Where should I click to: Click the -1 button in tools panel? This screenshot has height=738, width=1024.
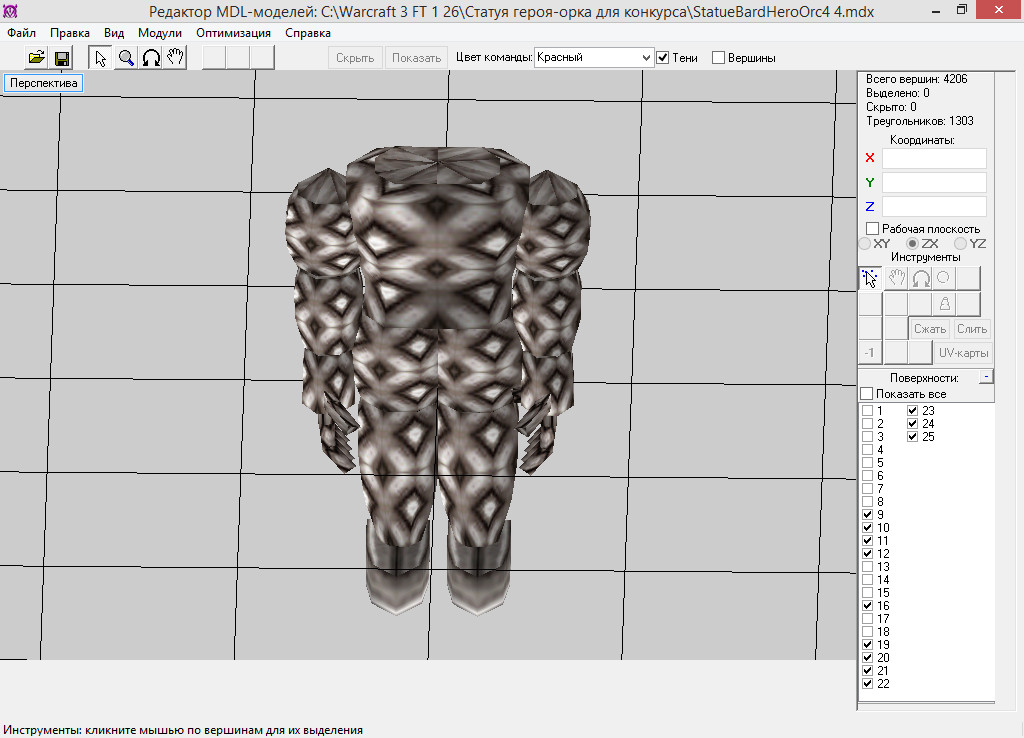[870, 353]
